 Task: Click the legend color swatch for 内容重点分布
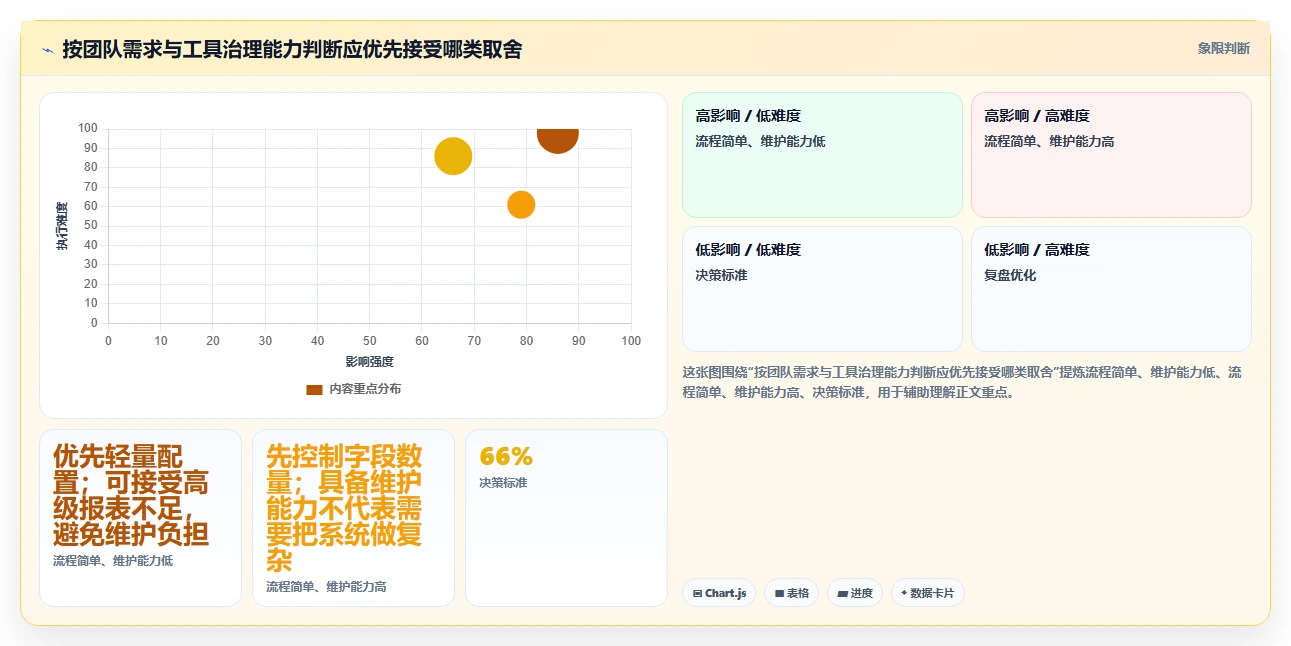click(314, 389)
